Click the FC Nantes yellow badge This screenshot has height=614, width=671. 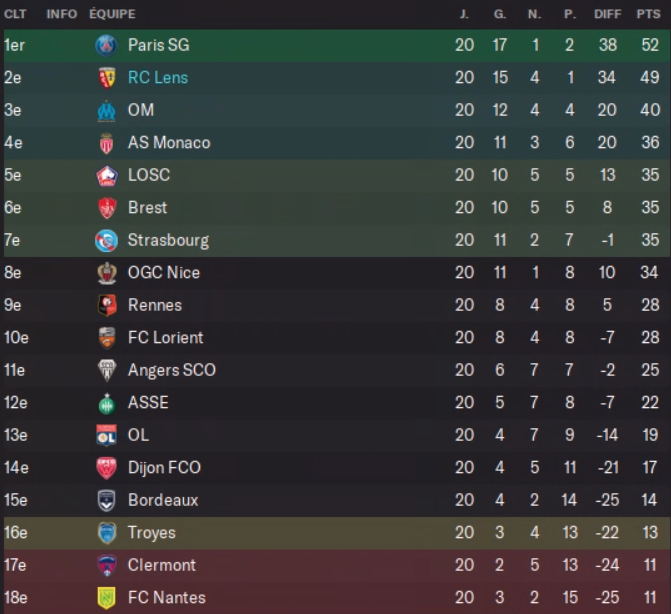click(x=106, y=598)
